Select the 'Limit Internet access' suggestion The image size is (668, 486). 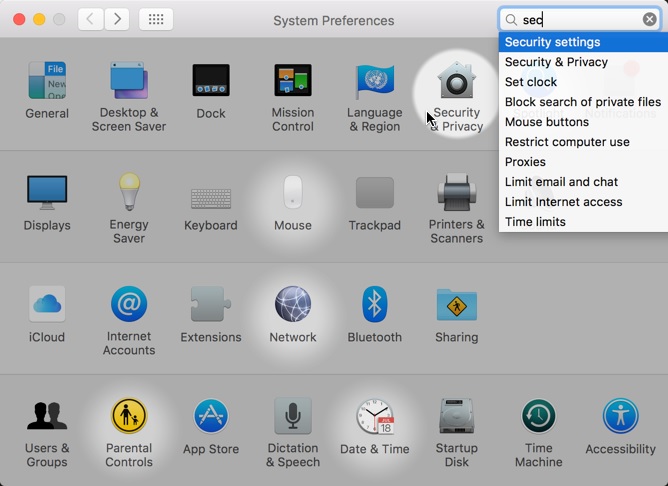click(x=583, y=202)
